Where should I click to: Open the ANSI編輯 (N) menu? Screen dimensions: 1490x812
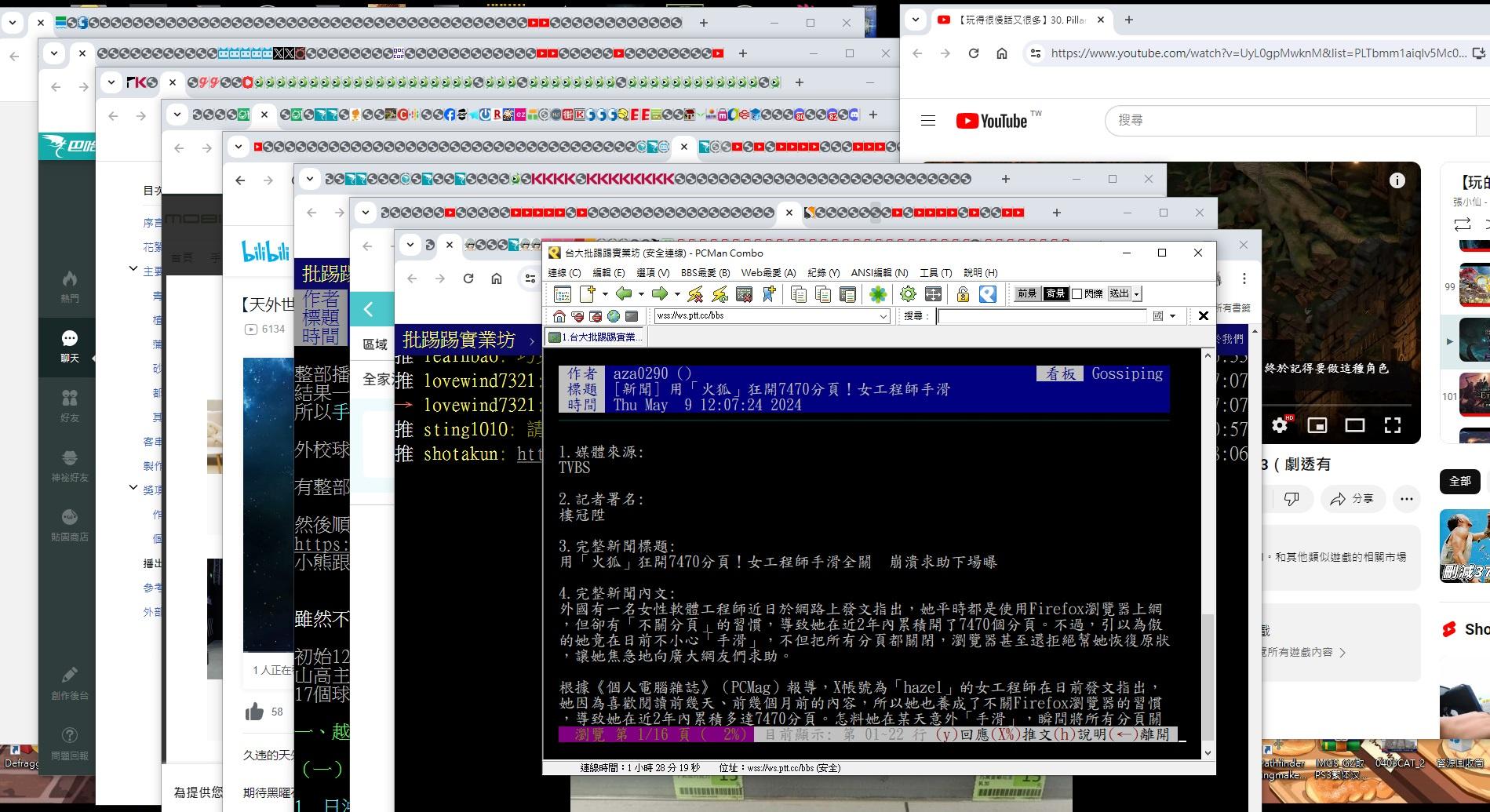(880, 273)
